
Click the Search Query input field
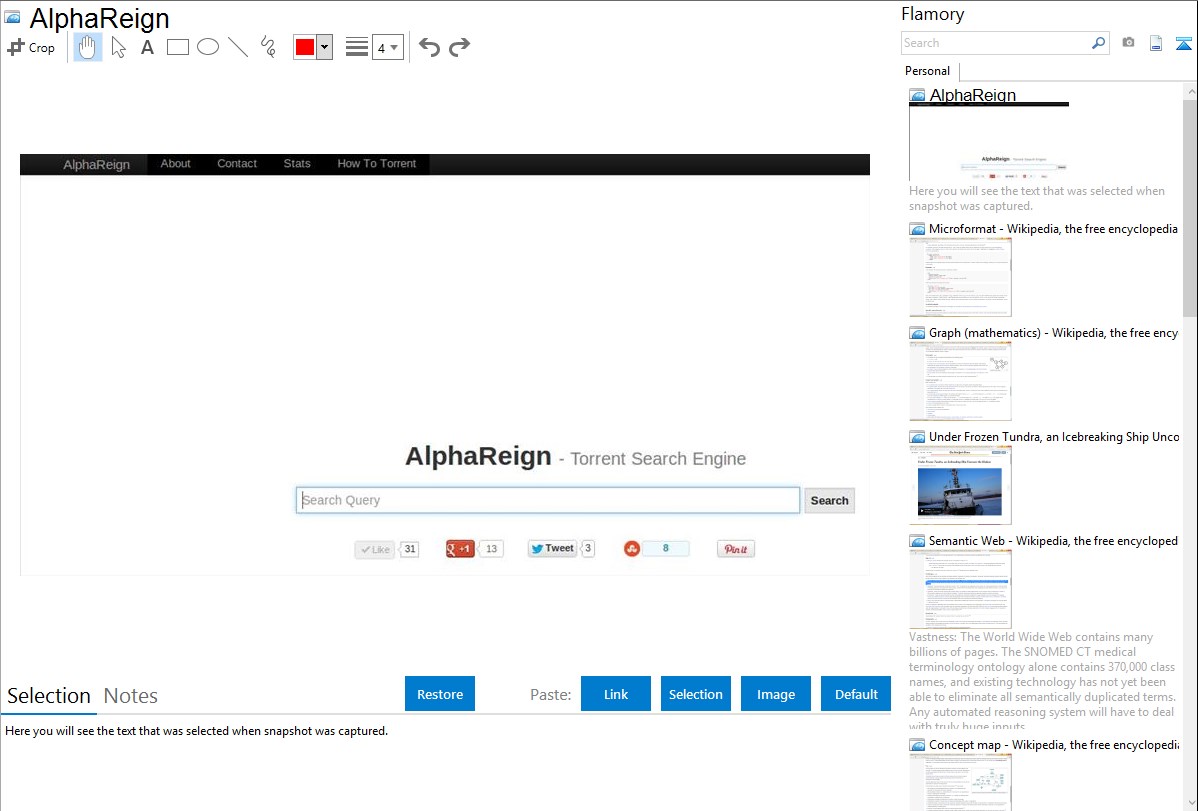pos(548,500)
